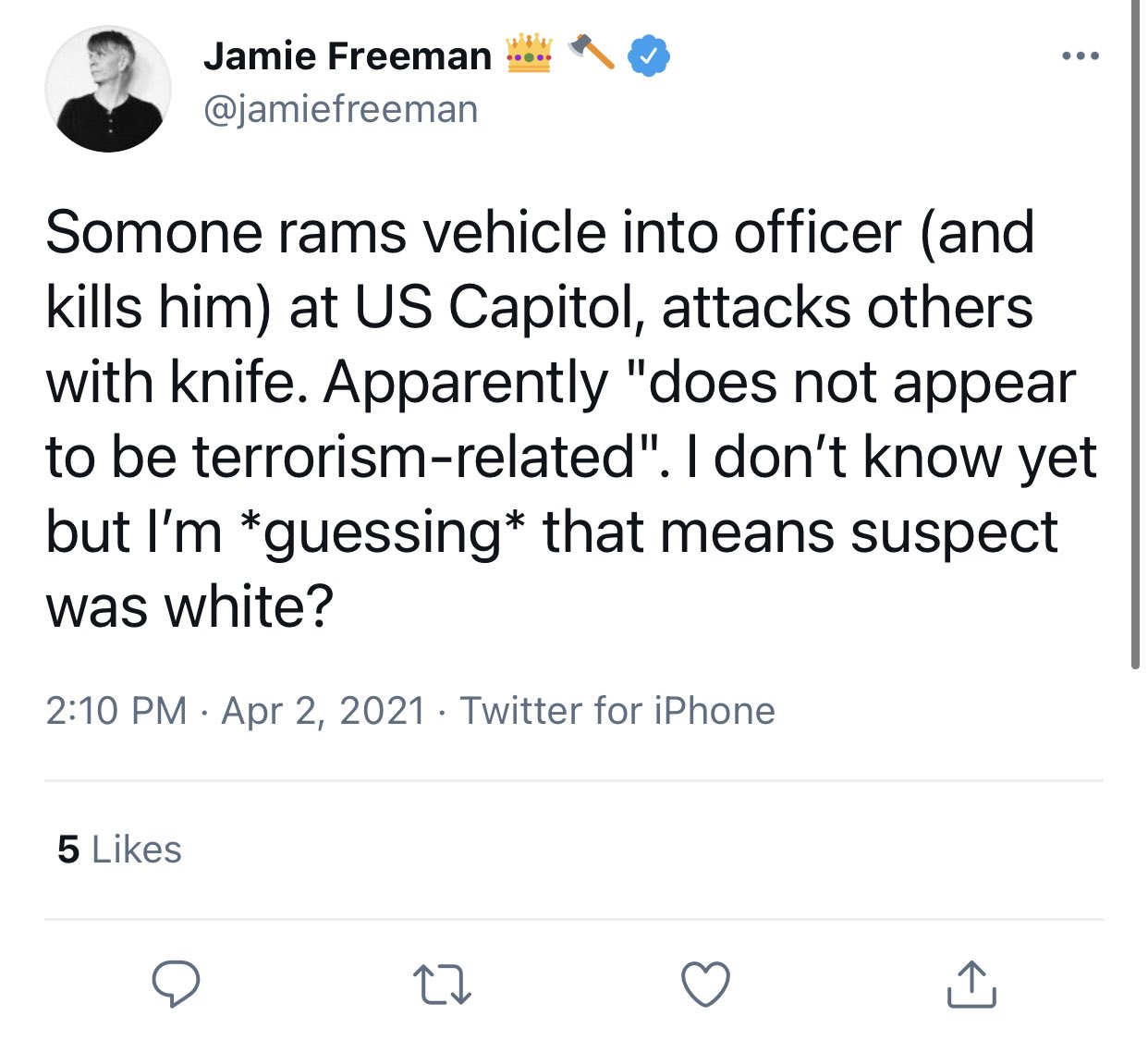Click the Apr 2, 2021 date
This screenshot has width=1148, height=1040.
click(x=324, y=711)
